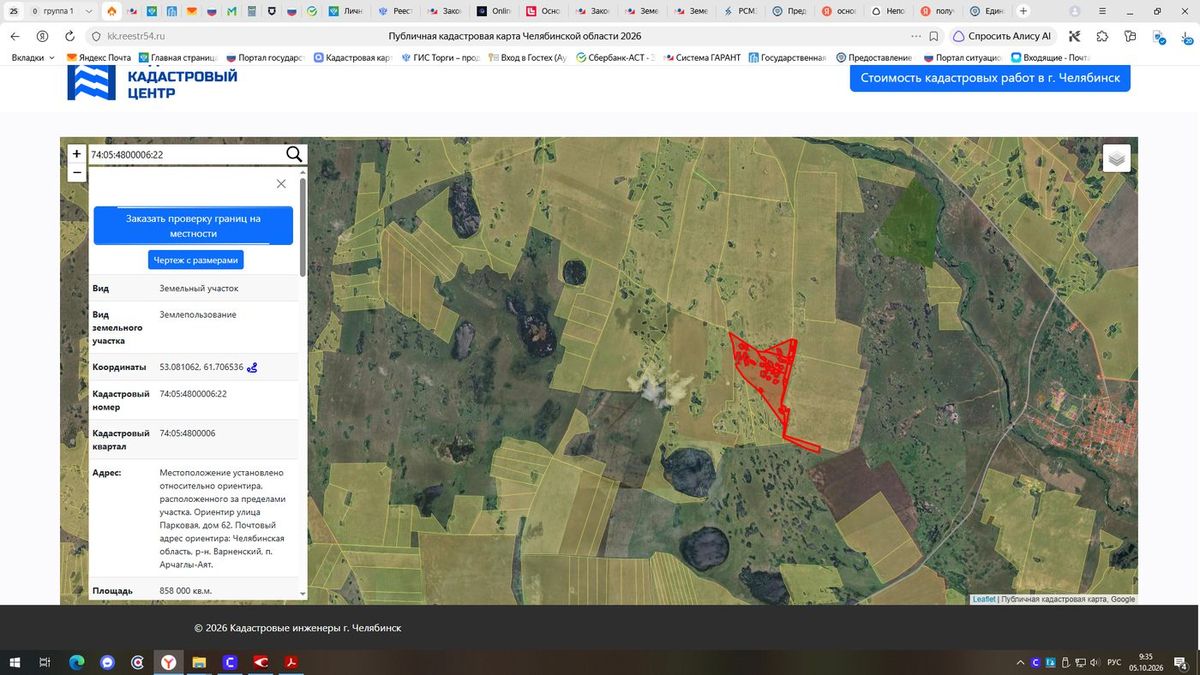This screenshot has width=1200, height=675.
Task: Zoom in on the cadastral map
Action: (x=77, y=154)
